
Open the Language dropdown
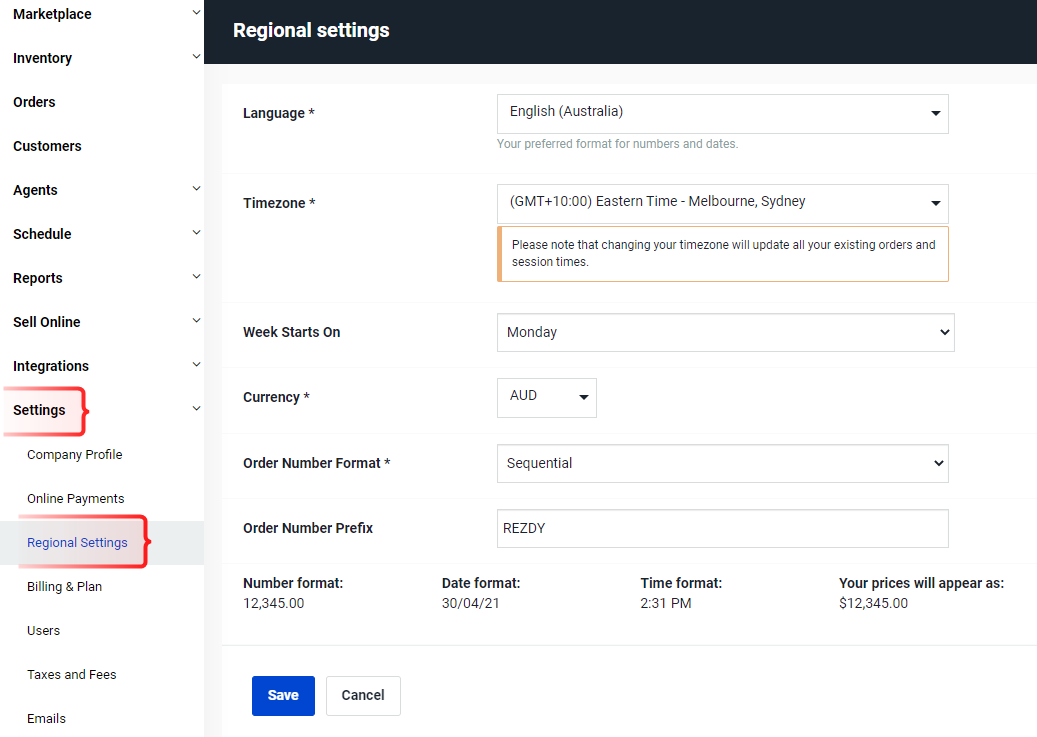(x=722, y=114)
